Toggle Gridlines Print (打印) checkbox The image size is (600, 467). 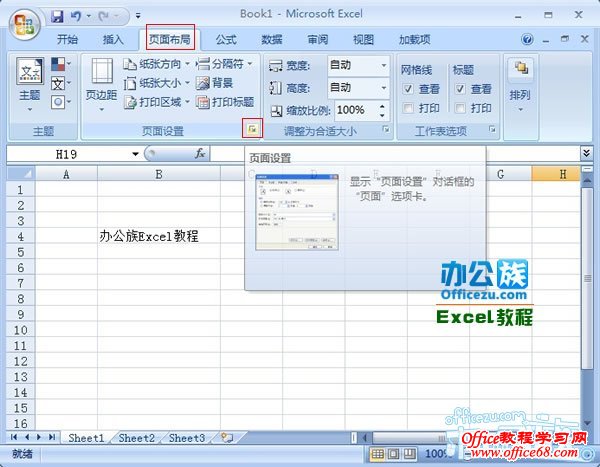[408, 108]
